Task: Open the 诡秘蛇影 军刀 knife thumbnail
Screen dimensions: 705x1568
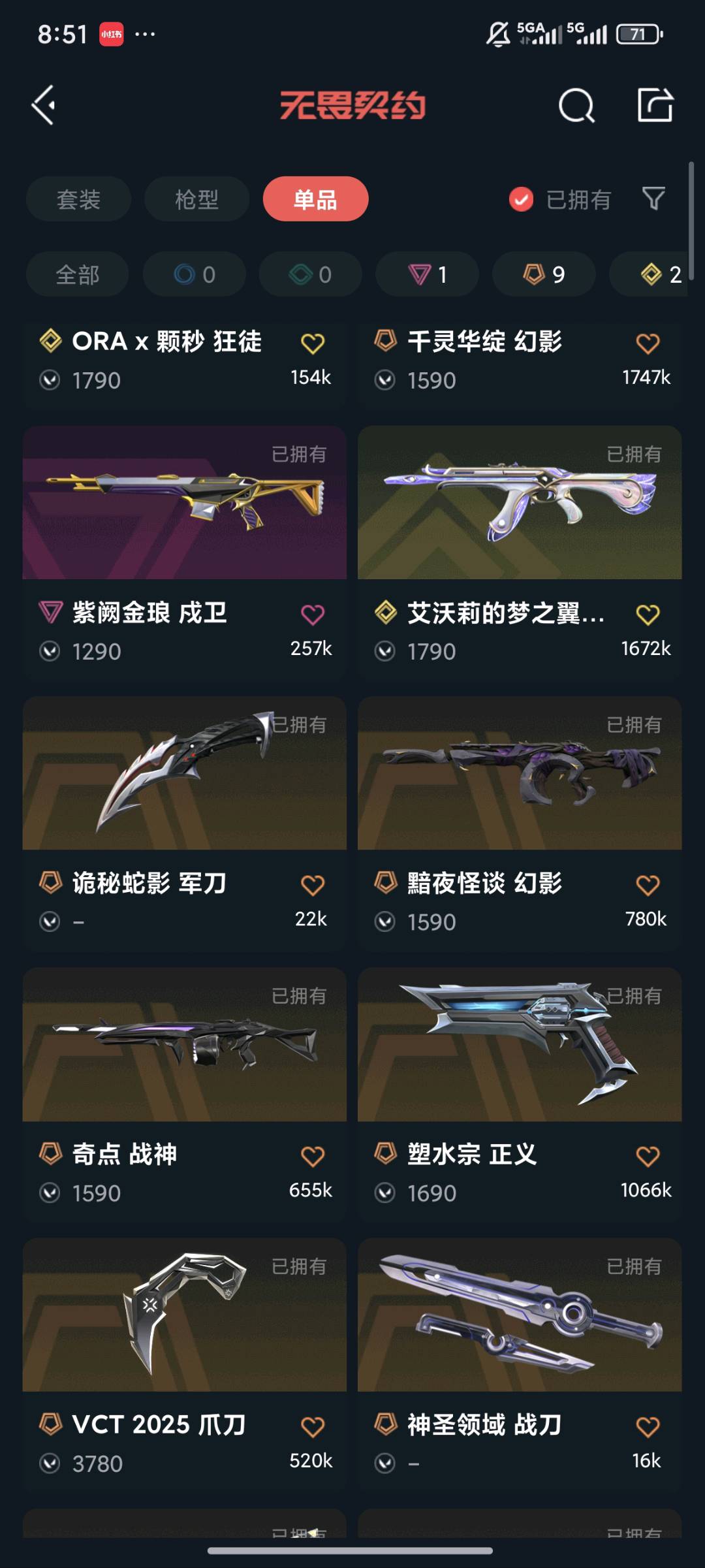Action: tap(185, 773)
